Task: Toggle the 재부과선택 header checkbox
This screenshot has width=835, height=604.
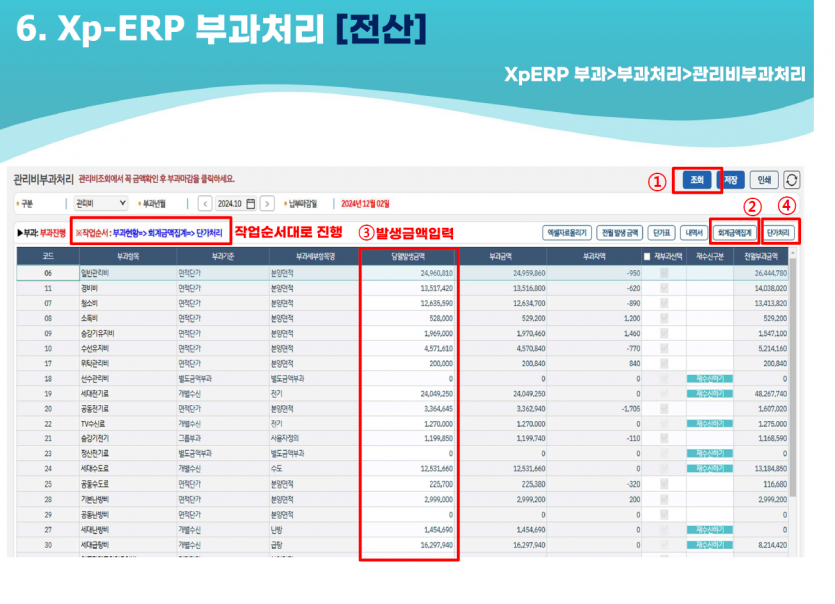Action: click(x=647, y=256)
